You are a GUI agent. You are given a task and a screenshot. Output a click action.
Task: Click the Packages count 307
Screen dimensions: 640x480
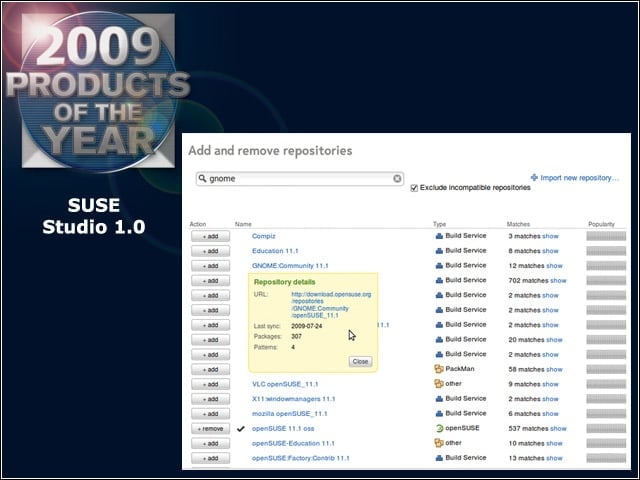[296, 336]
